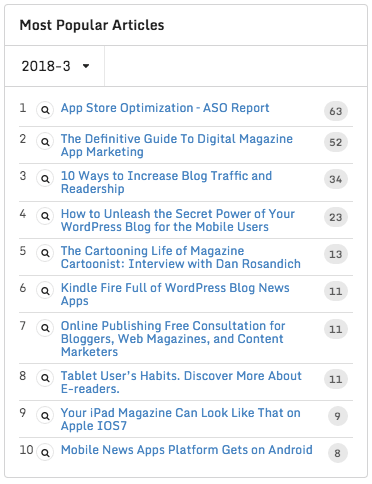The width and height of the screenshot is (372, 484).
Task: Open Tablet User's Habits article link
Action: [x=181, y=382]
